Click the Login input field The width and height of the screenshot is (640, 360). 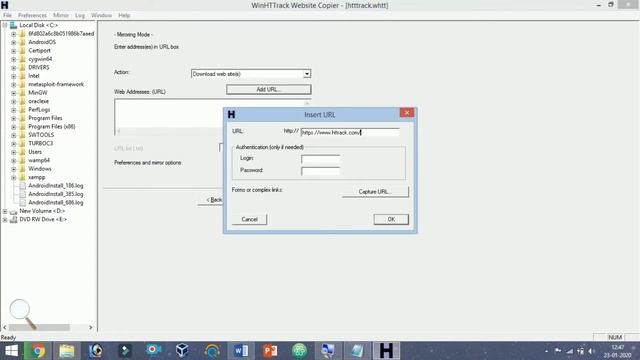pos(320,159)
